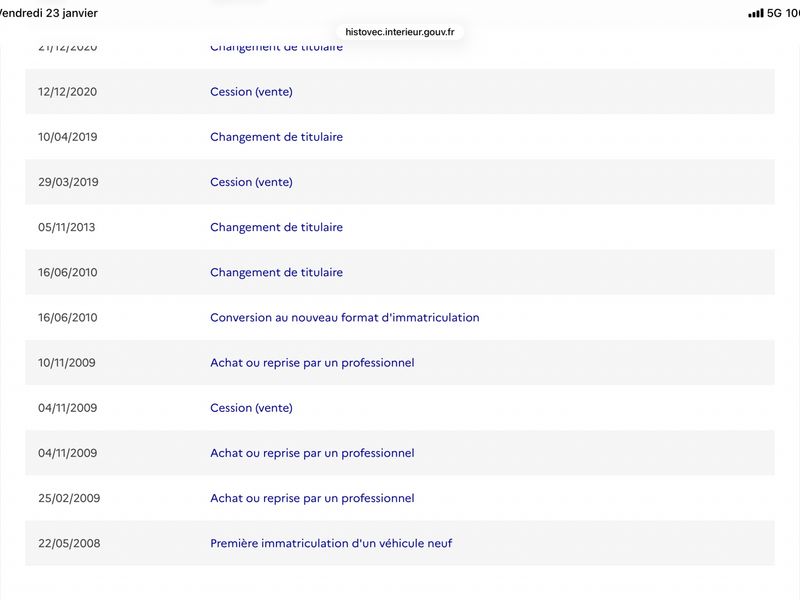Screen dimensions: 800x600
Task: Open the Cession (vente) entry dated 12/12/2020
Action: (x=251, y=92)
